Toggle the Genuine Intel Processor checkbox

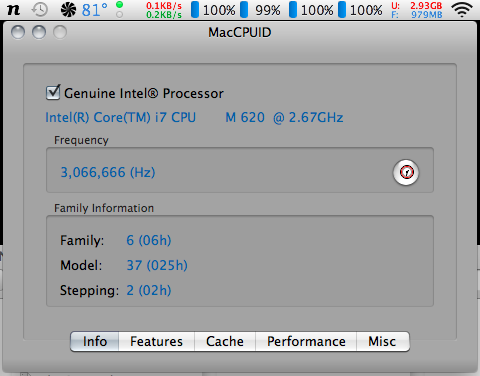coord(53,92)
